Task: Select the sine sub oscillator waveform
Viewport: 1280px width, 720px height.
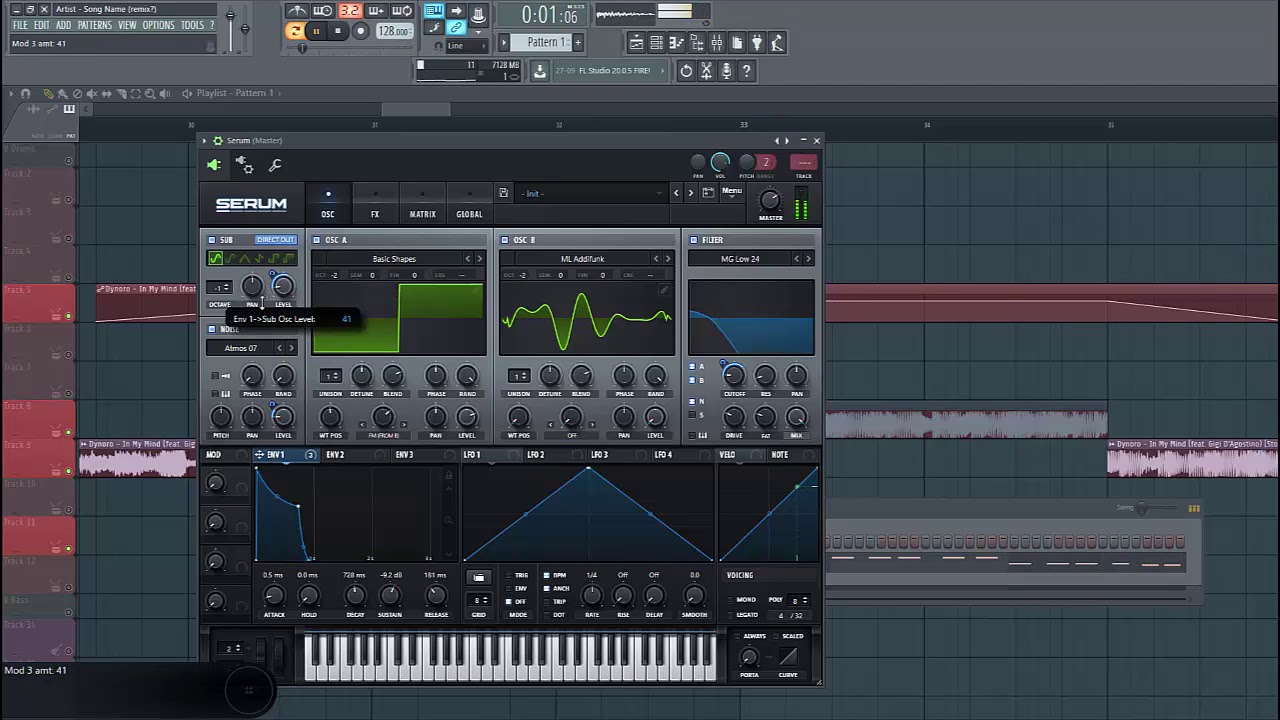Action: coord(216,259)
